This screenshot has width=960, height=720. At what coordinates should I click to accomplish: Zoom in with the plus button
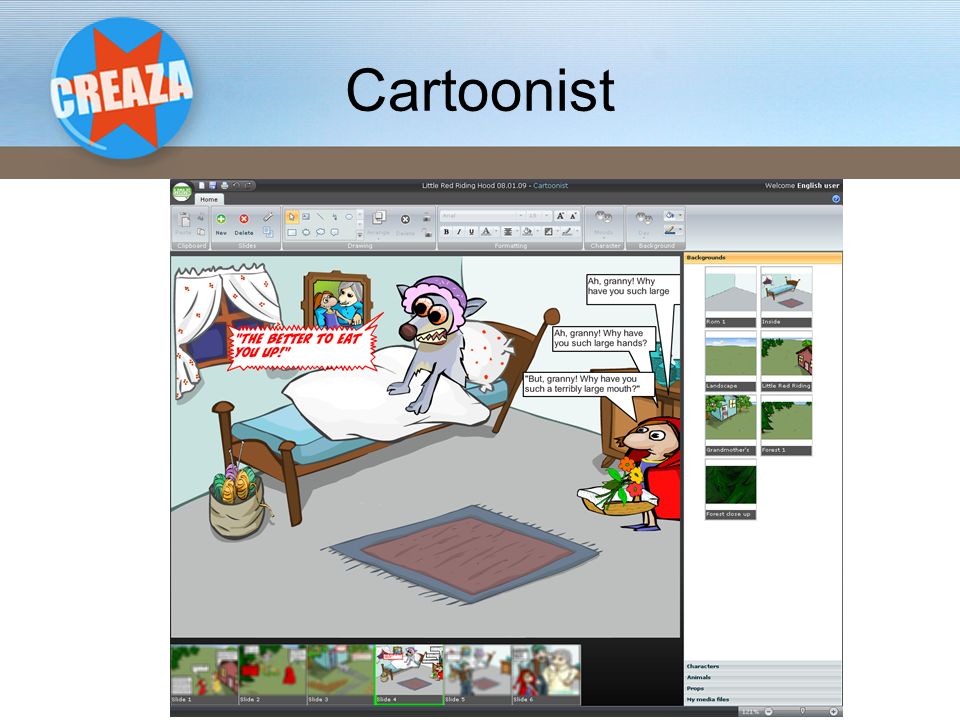click(833, 711)
